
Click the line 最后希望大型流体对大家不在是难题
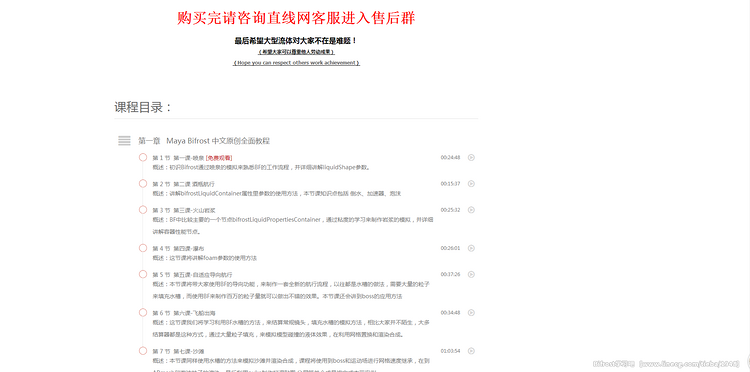(x=296, y=41)
